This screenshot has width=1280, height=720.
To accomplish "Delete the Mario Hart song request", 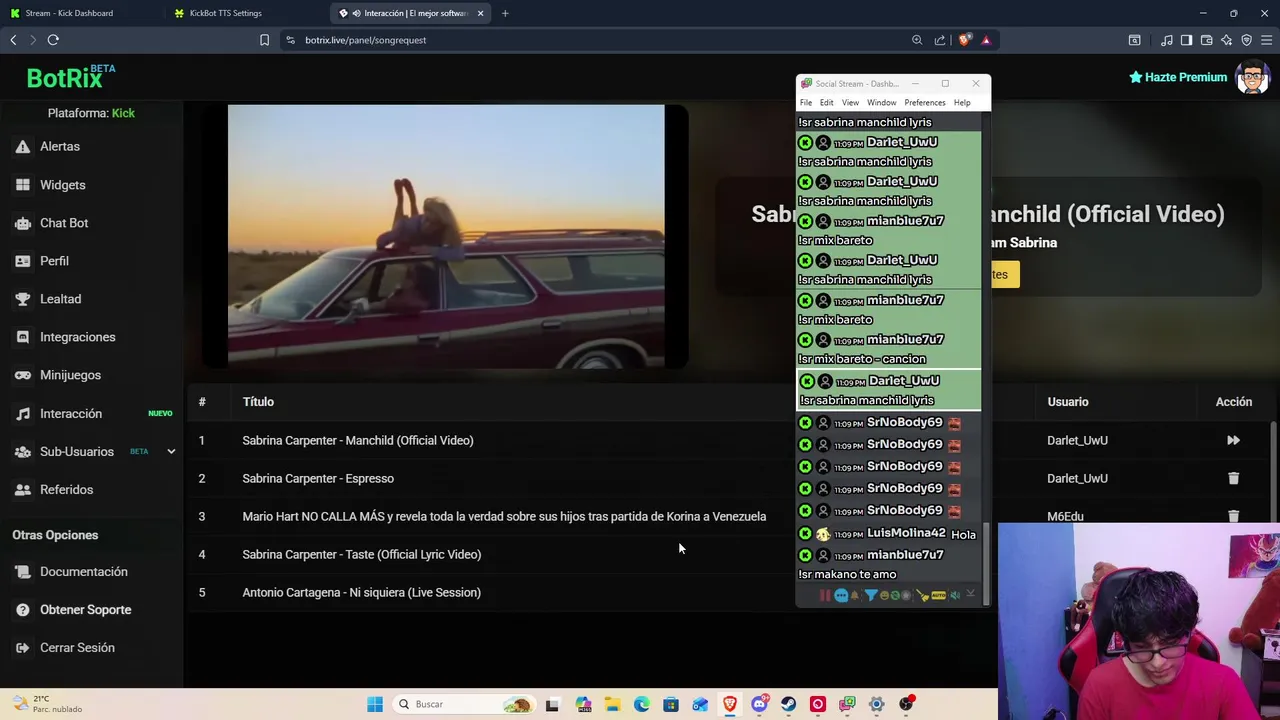I will tap(1233, 516).
